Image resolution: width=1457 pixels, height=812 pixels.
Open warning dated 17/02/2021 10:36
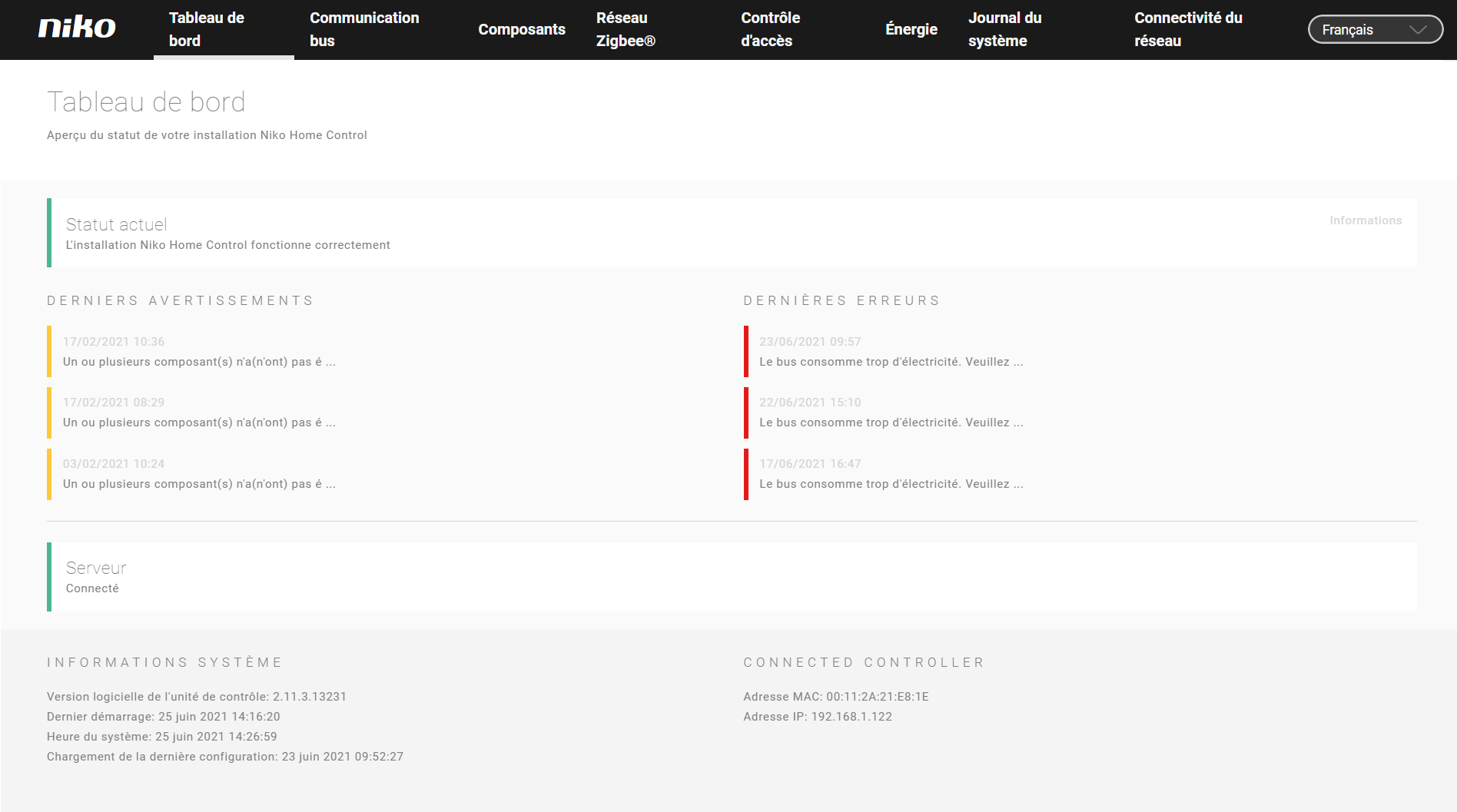coord(199,352)
